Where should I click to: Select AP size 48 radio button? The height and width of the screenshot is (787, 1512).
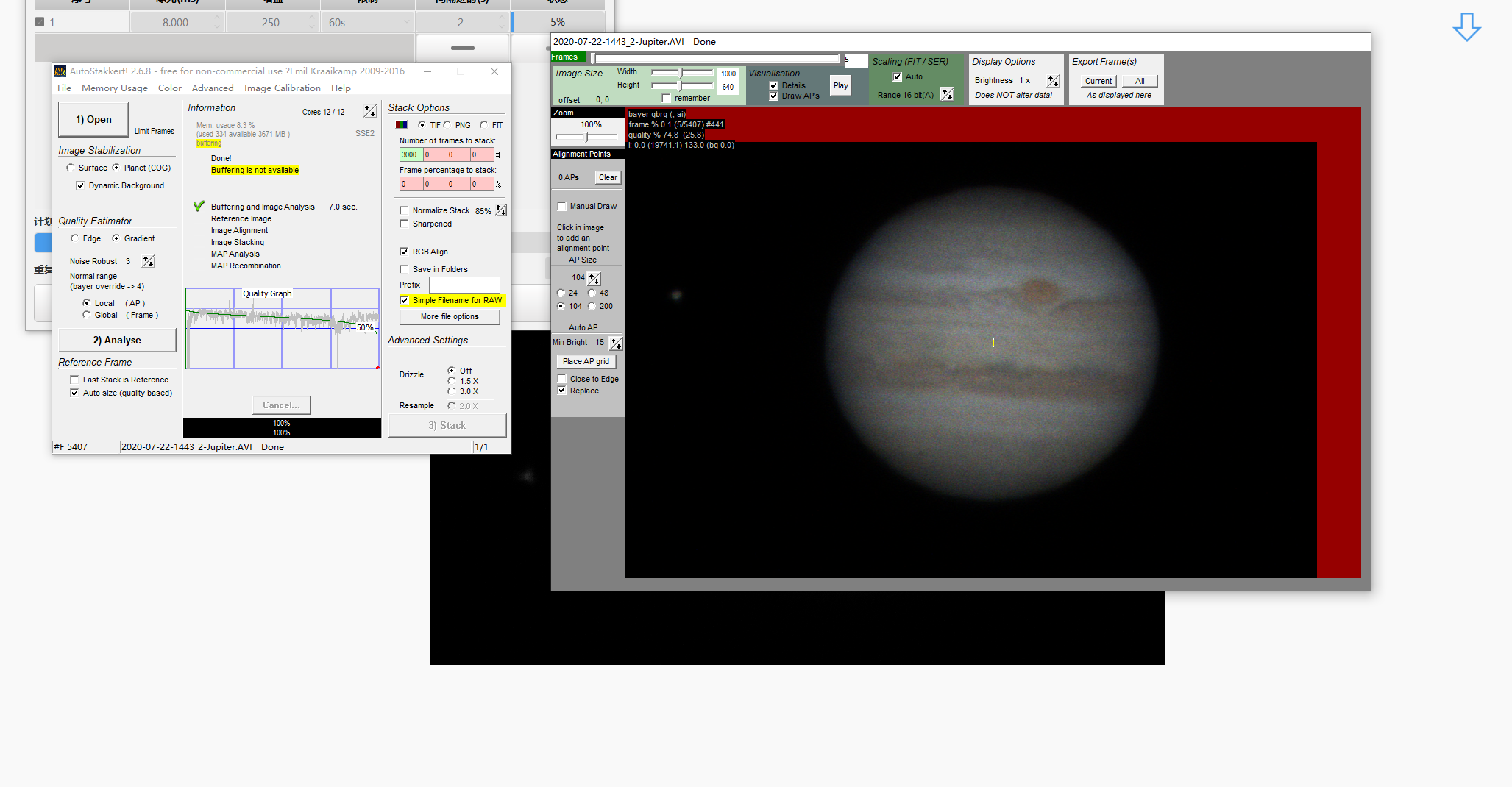tap(592, 293)
